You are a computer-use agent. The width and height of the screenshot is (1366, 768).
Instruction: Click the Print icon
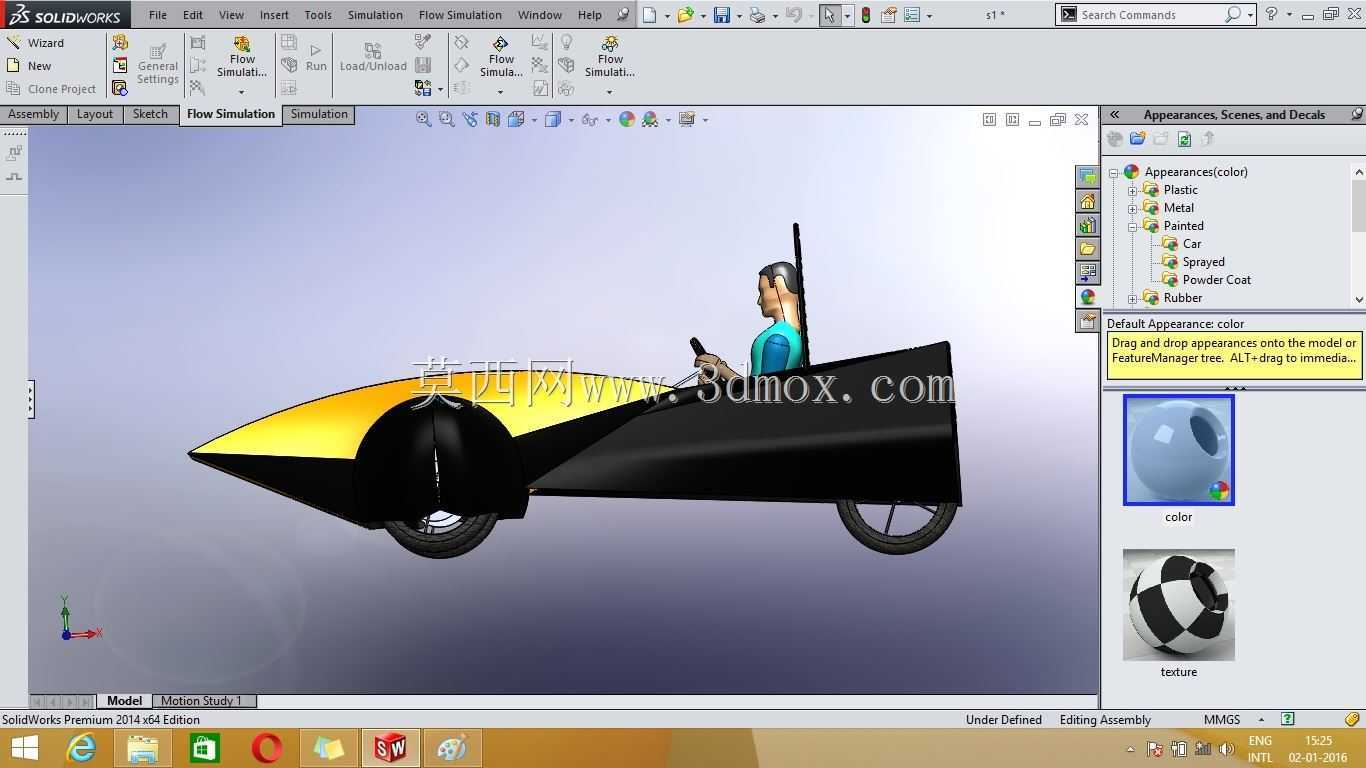click(x=757, y=15)
